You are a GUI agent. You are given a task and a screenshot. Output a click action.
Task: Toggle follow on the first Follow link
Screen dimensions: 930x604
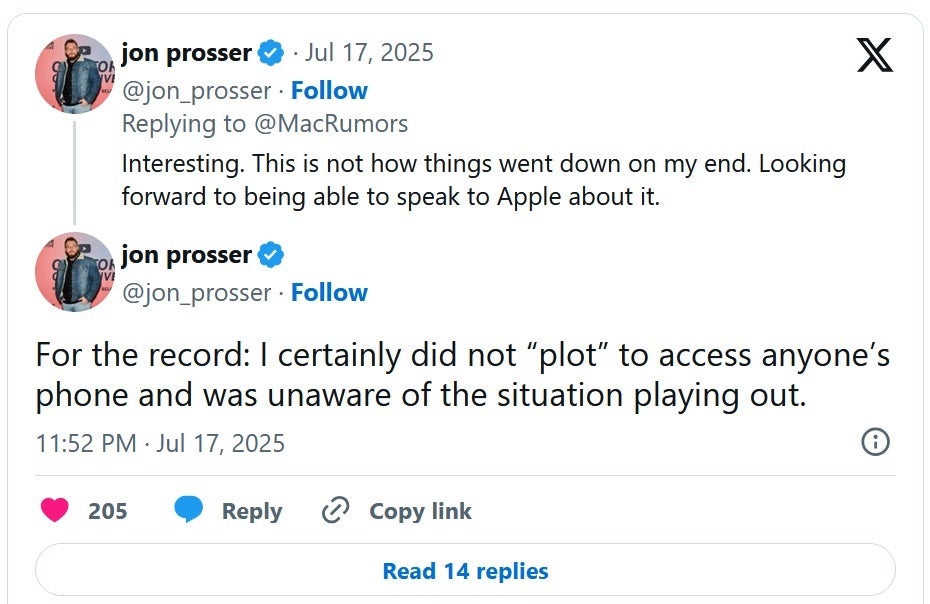330,90
